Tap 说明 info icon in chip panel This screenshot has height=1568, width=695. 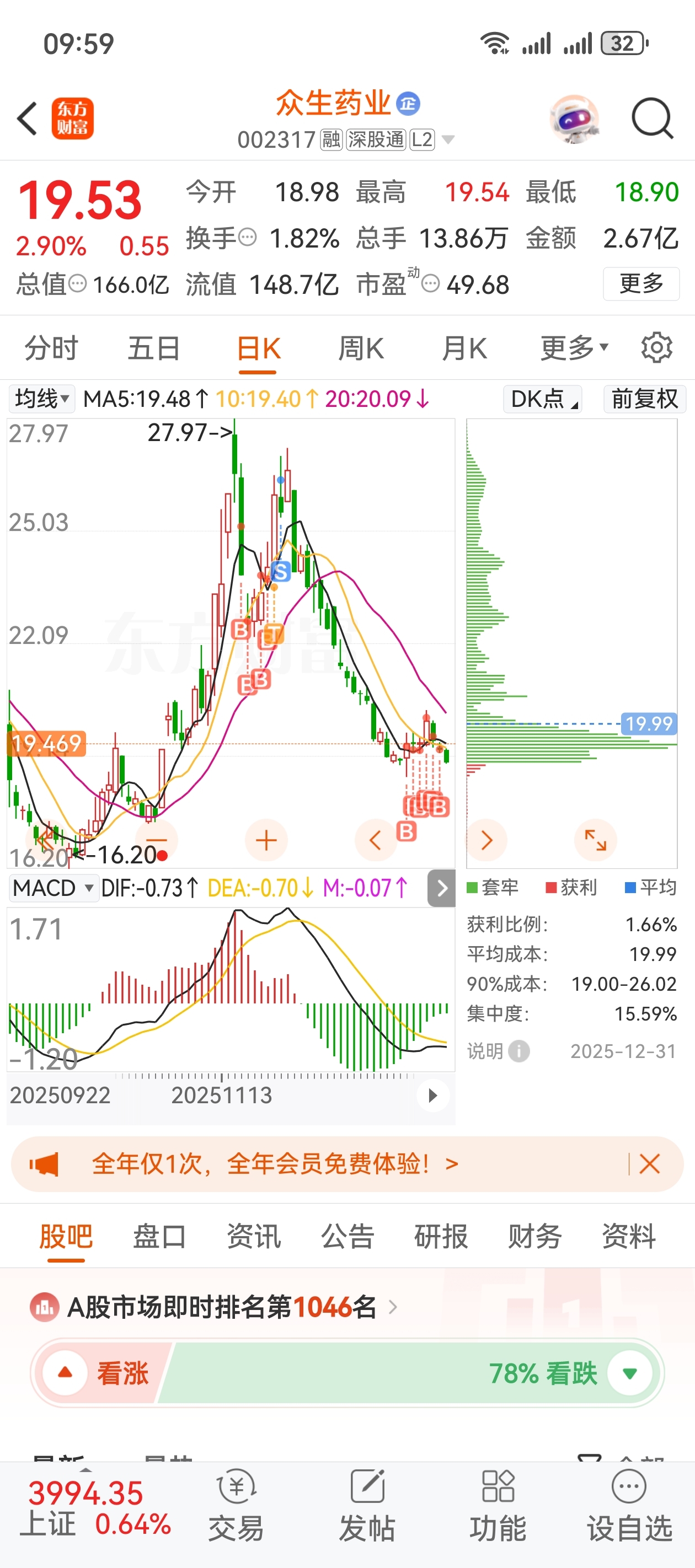(518, 1051)
